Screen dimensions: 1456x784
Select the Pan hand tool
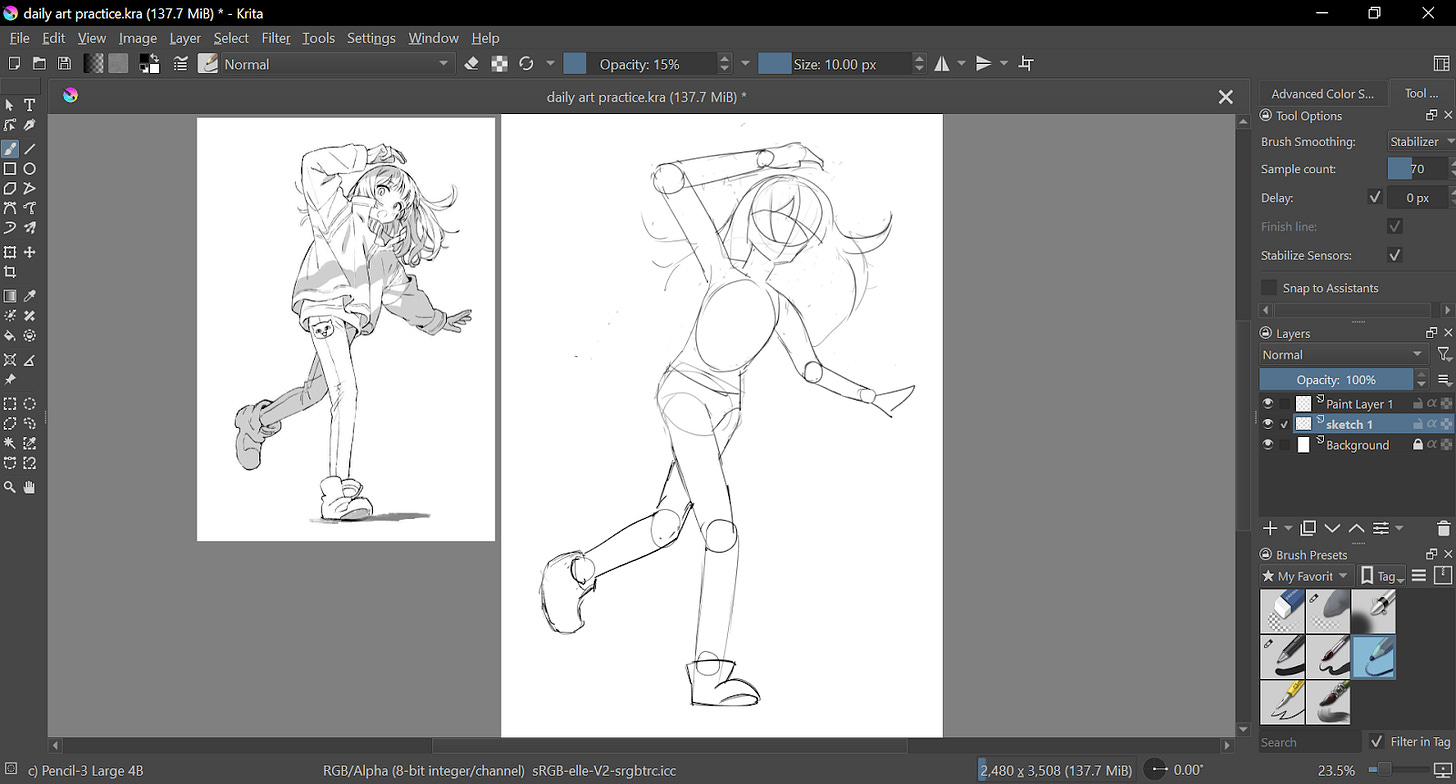30,487
